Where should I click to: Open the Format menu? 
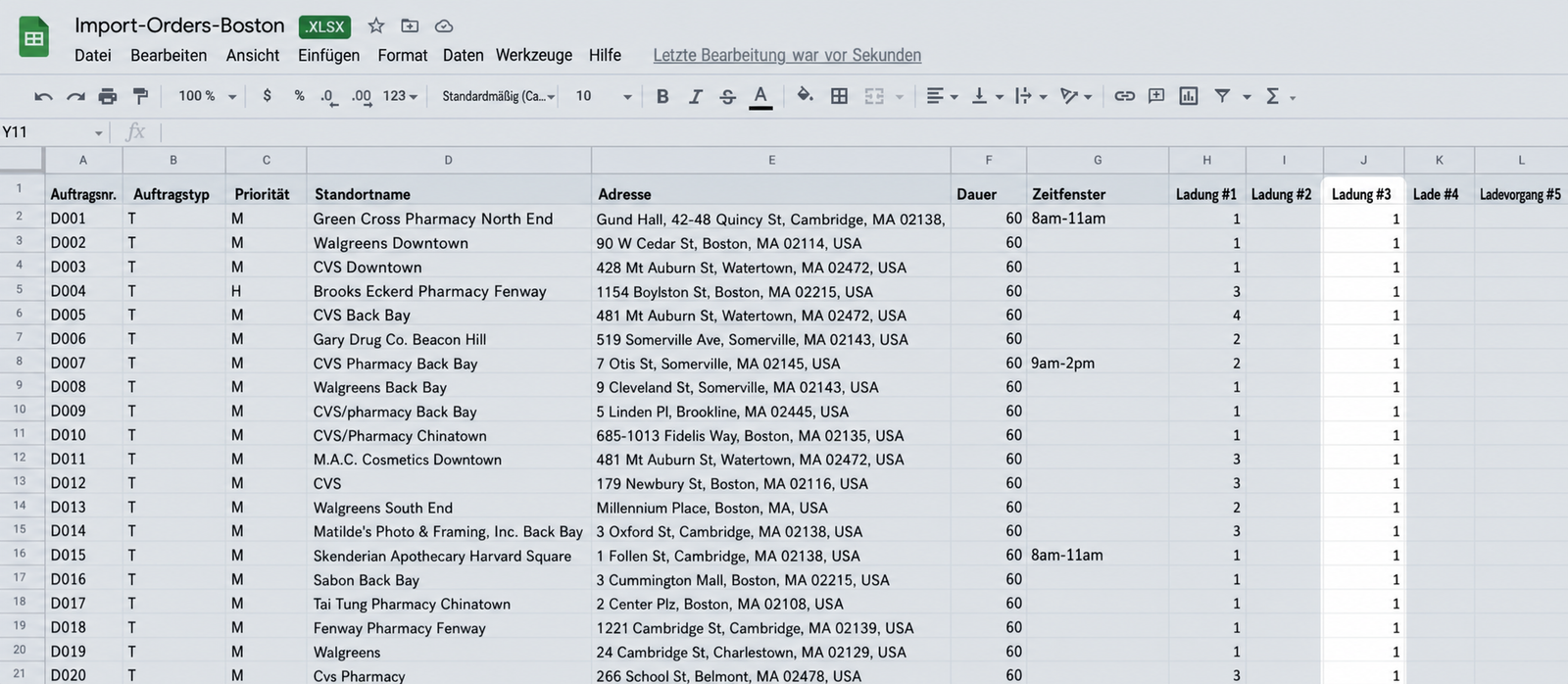(x=403, y=55)
